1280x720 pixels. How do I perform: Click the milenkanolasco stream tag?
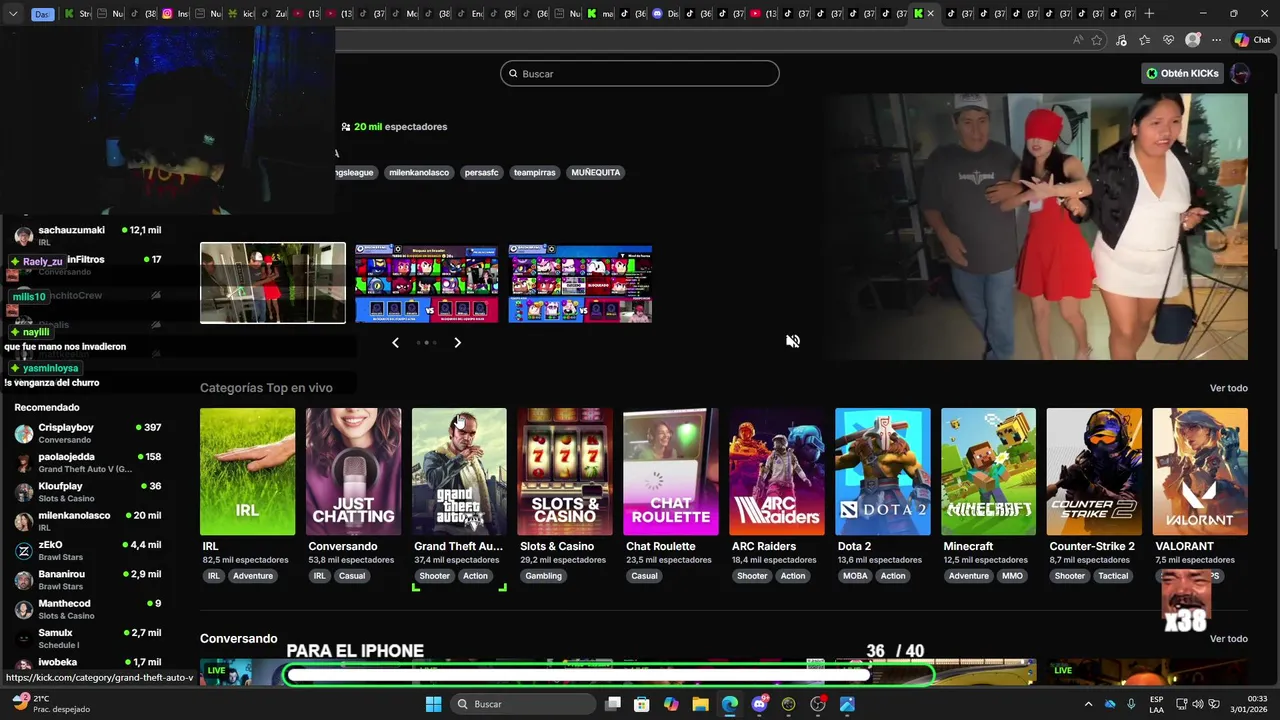point(419,172)
